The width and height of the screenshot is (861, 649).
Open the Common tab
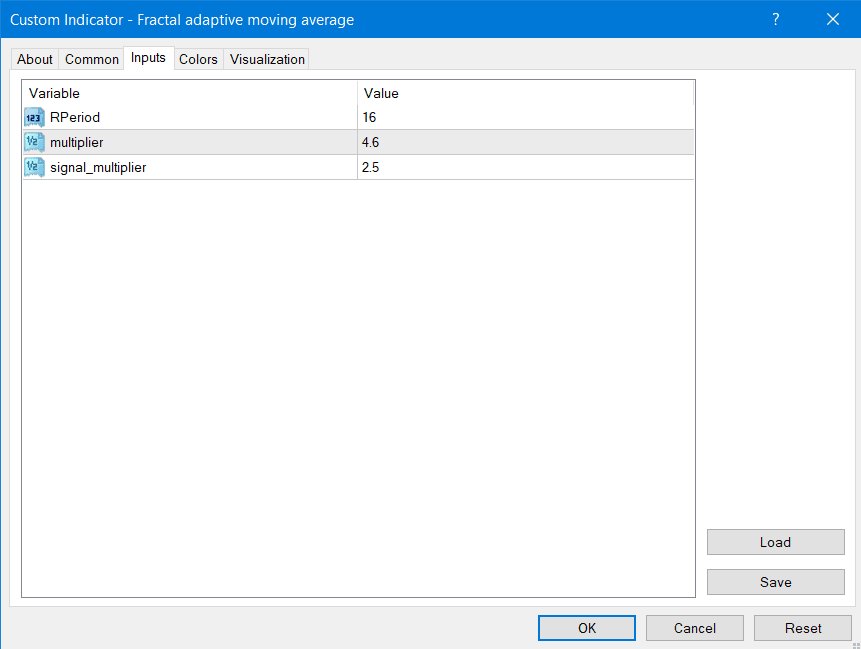pyautogui.click(x=92, y=59)
